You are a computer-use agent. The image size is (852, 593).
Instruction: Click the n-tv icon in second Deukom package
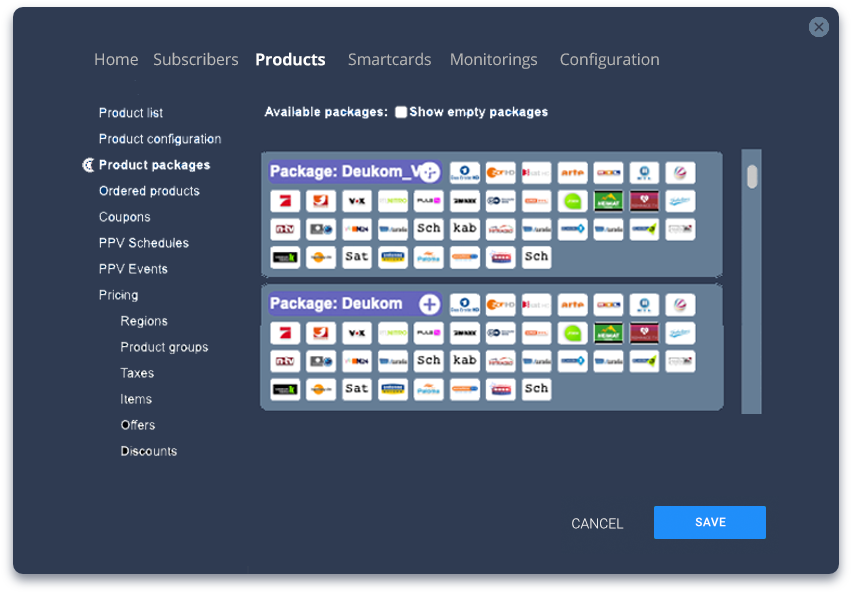tap(285, 361)
